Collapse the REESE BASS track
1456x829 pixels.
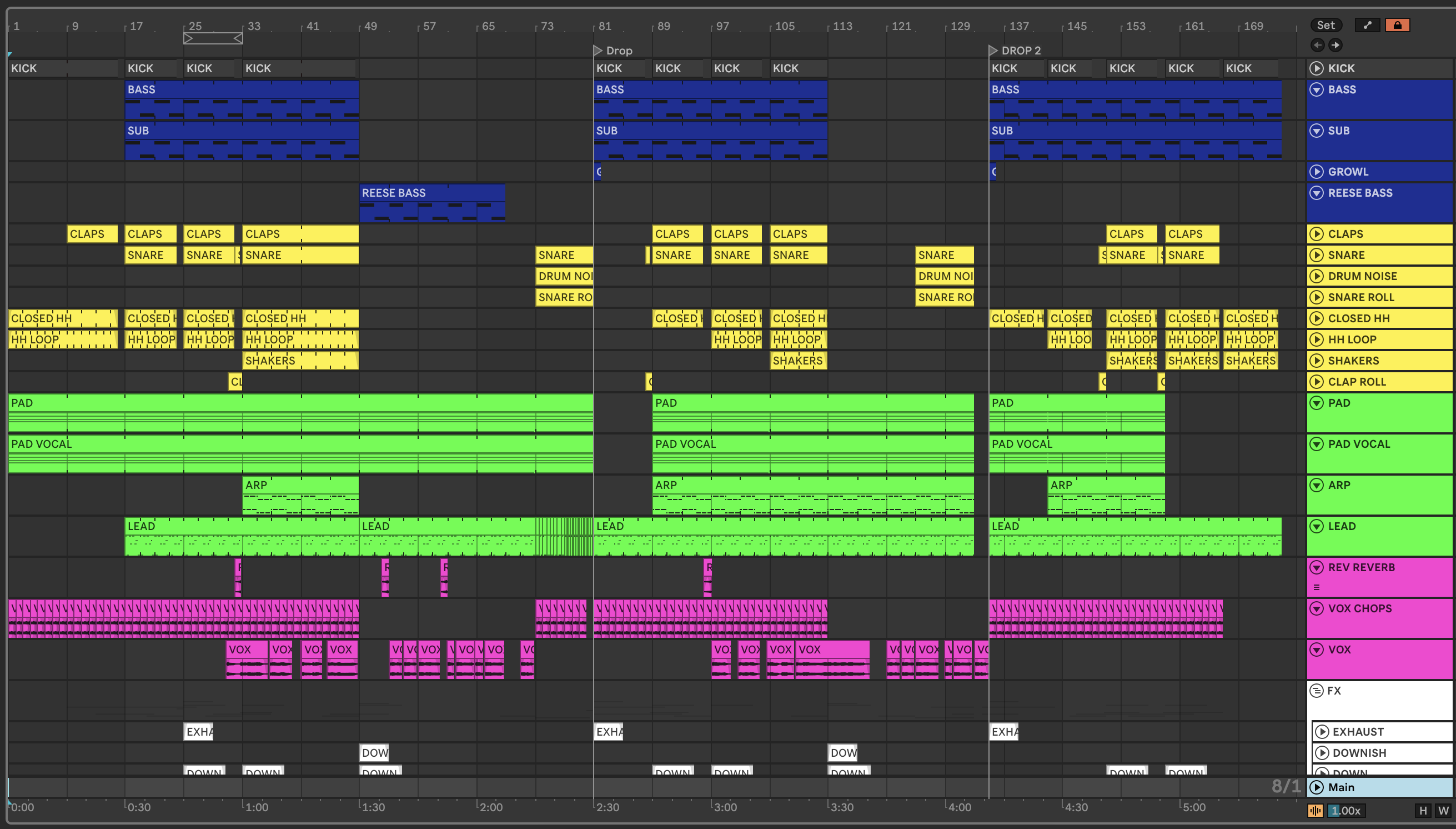click(x=1316, y=193)
